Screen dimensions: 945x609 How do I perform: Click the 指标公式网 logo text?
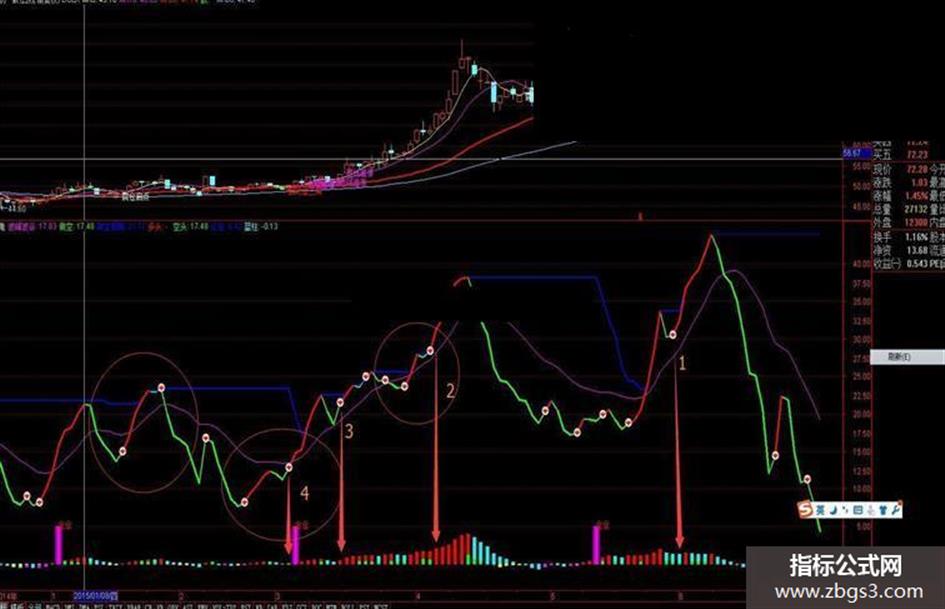846,566
